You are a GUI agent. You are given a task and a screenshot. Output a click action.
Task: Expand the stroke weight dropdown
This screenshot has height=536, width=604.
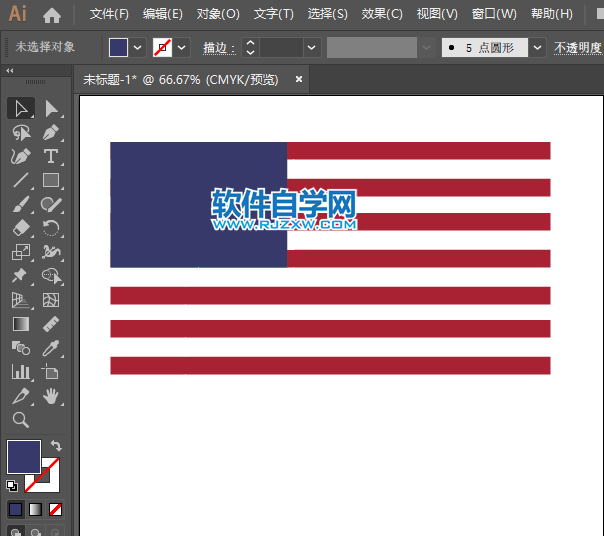tap(312, 48)
